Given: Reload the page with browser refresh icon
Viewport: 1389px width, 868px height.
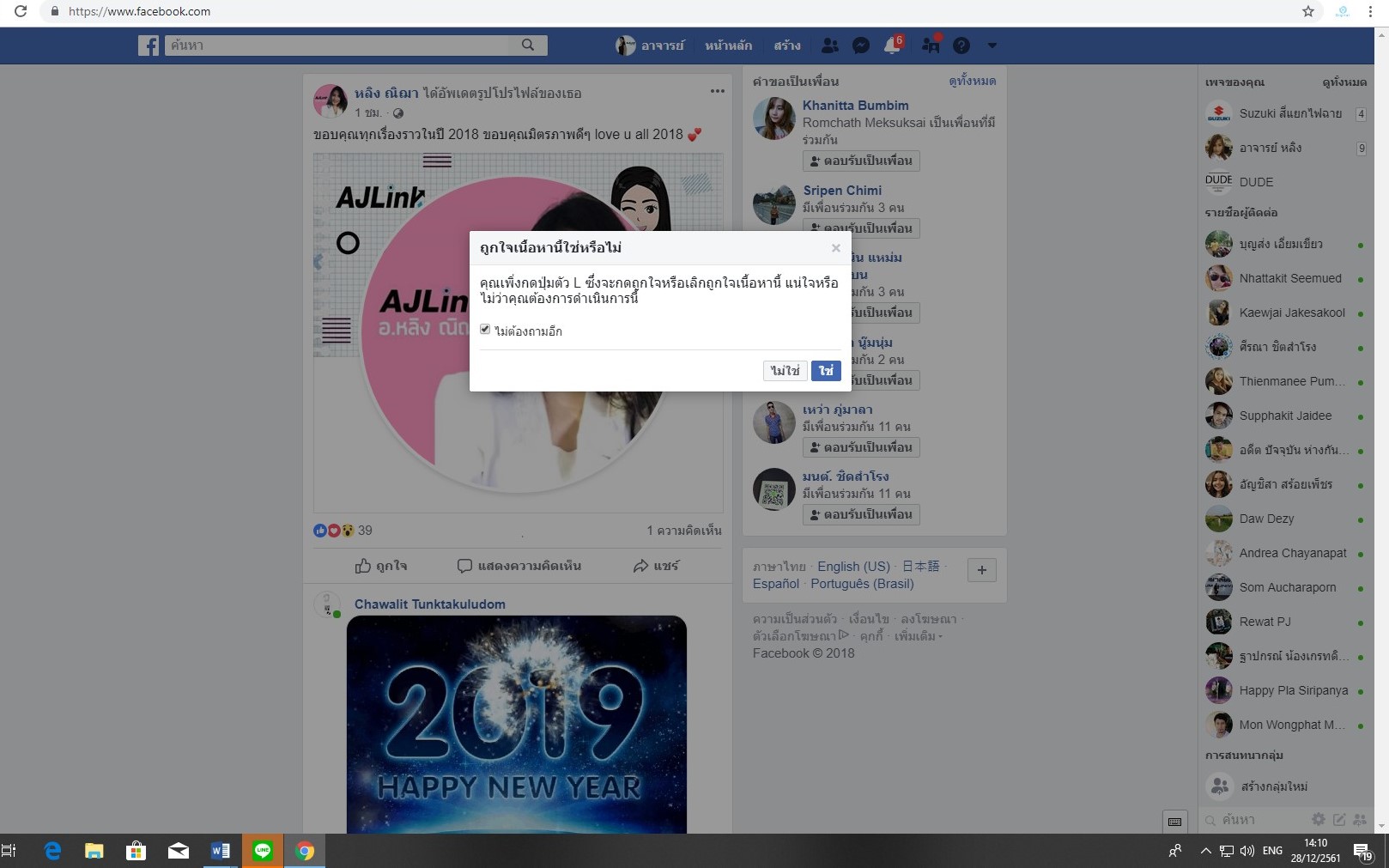Looking at the screenshot, I should [21, 11].
